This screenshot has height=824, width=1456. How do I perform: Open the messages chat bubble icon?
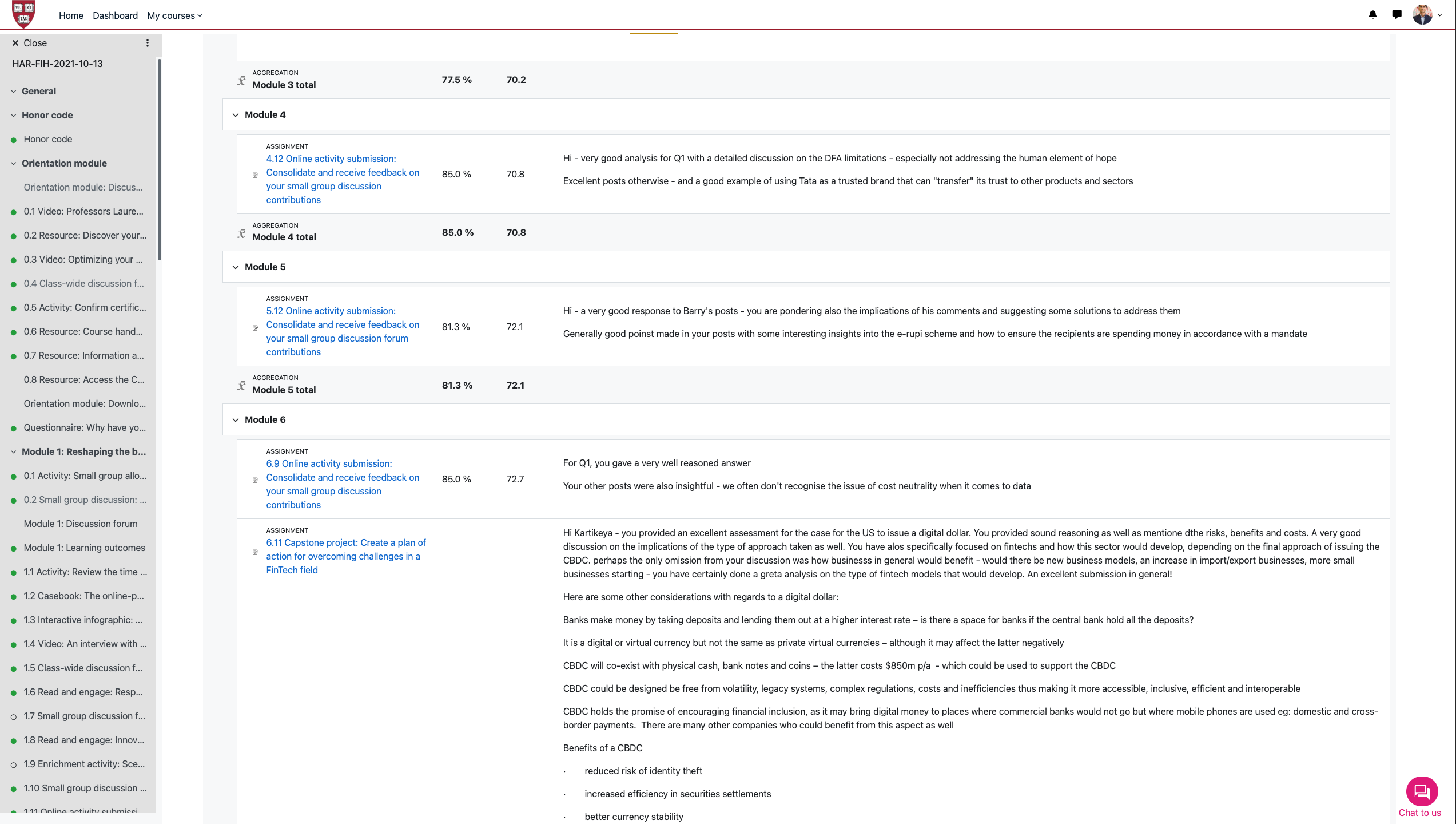1396,14
